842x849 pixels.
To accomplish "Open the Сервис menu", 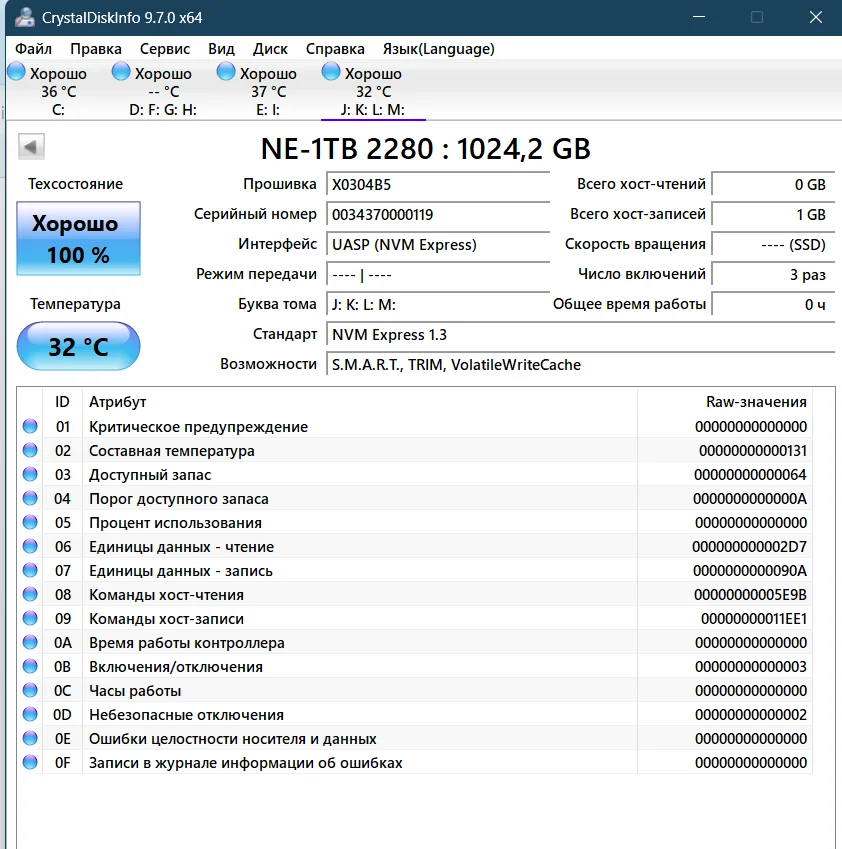I will coord(165,49).
